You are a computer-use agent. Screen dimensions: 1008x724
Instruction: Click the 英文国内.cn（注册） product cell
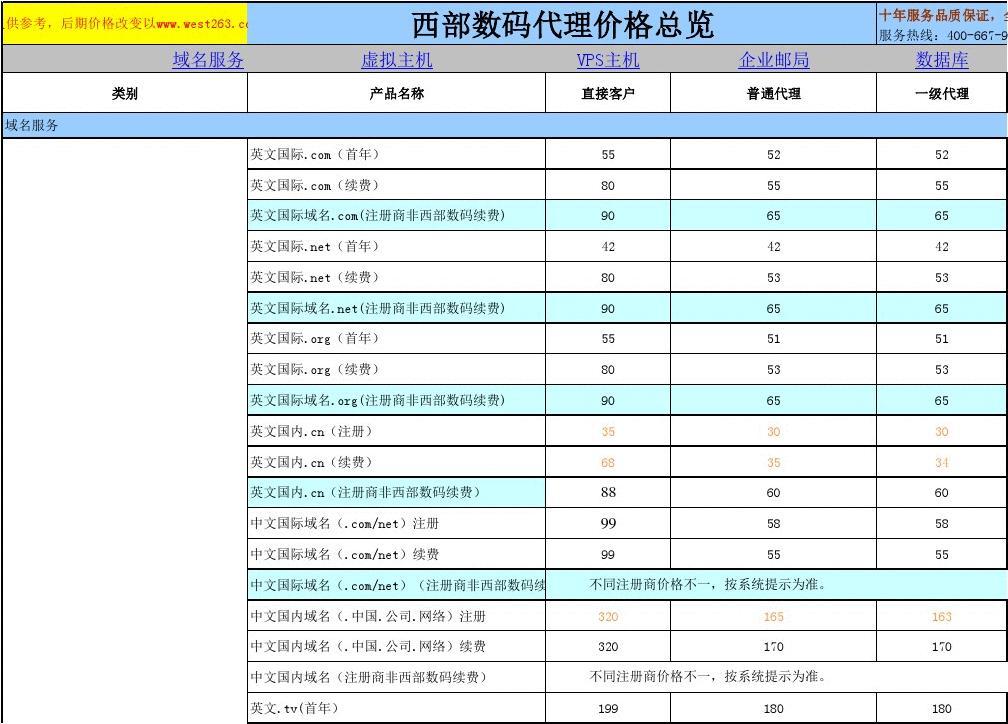pyautogui.click(x=396, y=432)
